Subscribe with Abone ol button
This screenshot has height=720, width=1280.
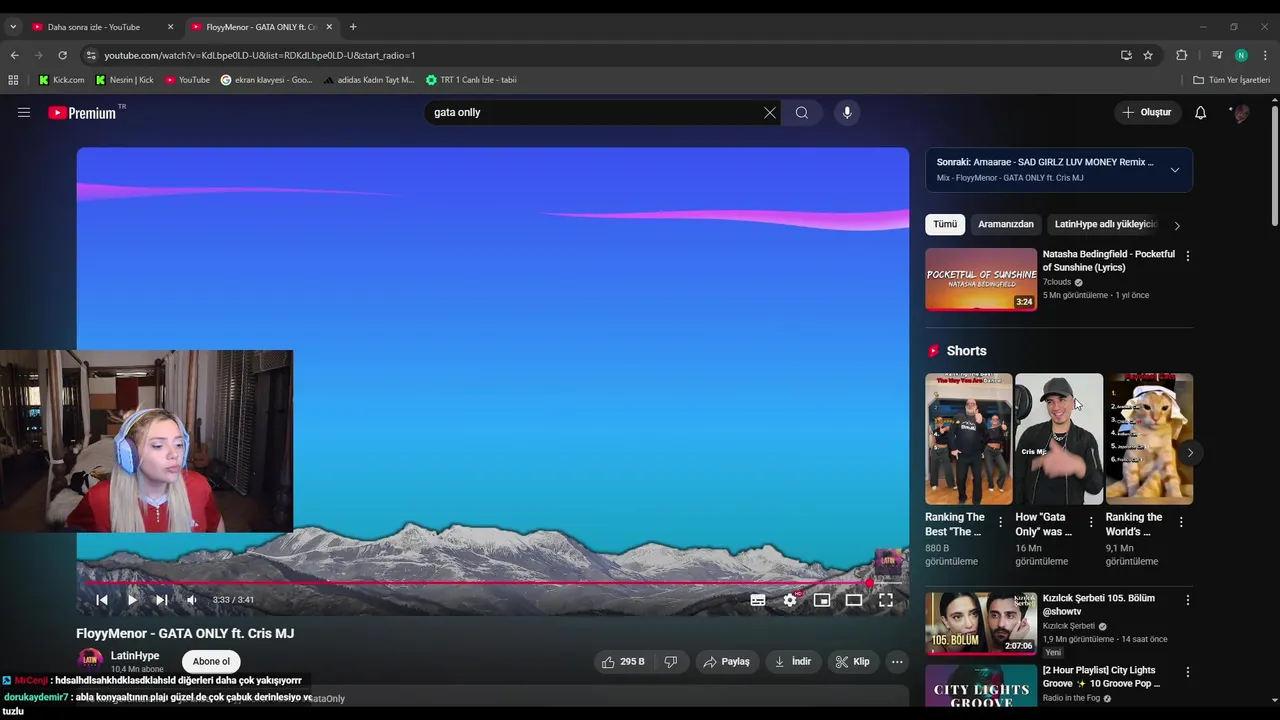[211, 661]
